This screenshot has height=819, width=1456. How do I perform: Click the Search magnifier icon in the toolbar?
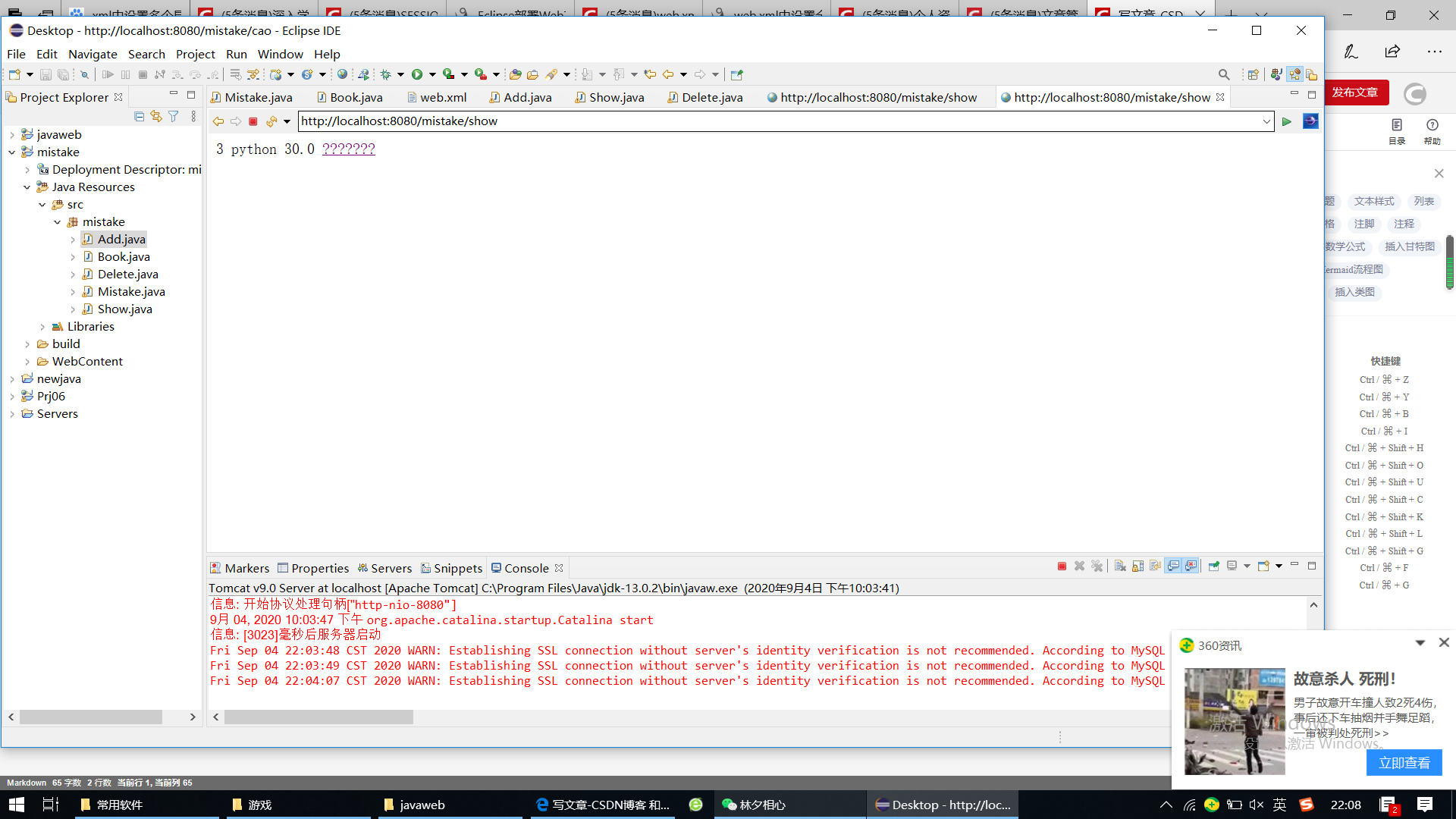coord(1224,74)
